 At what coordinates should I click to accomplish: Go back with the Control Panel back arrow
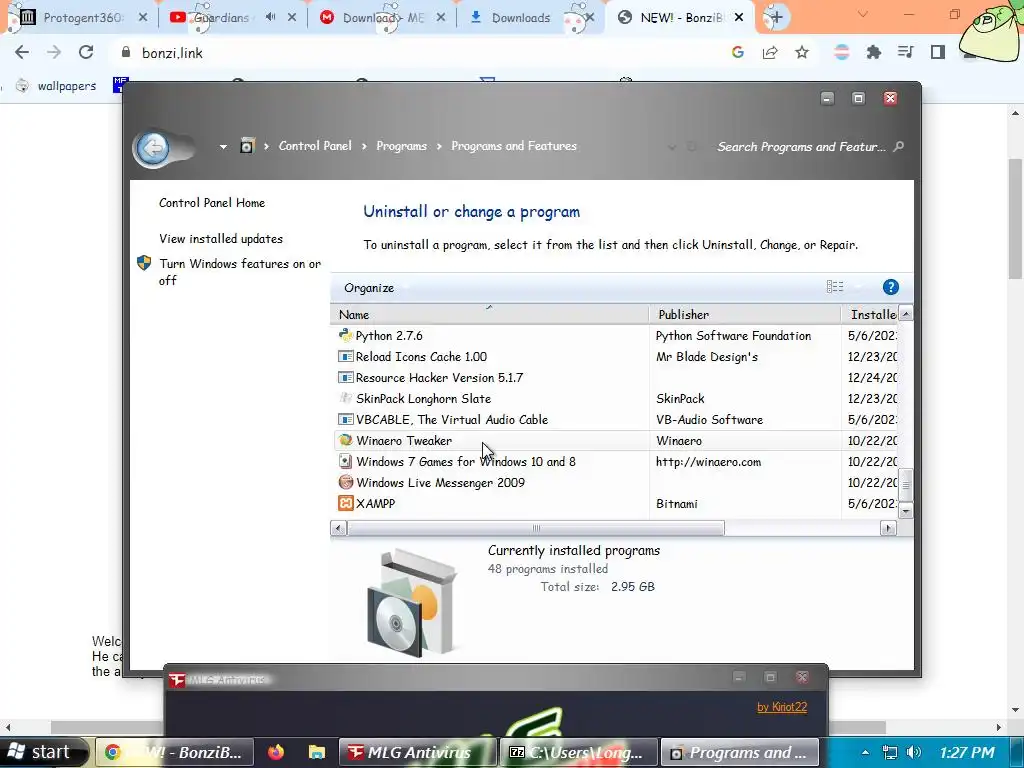coord(154,148)
